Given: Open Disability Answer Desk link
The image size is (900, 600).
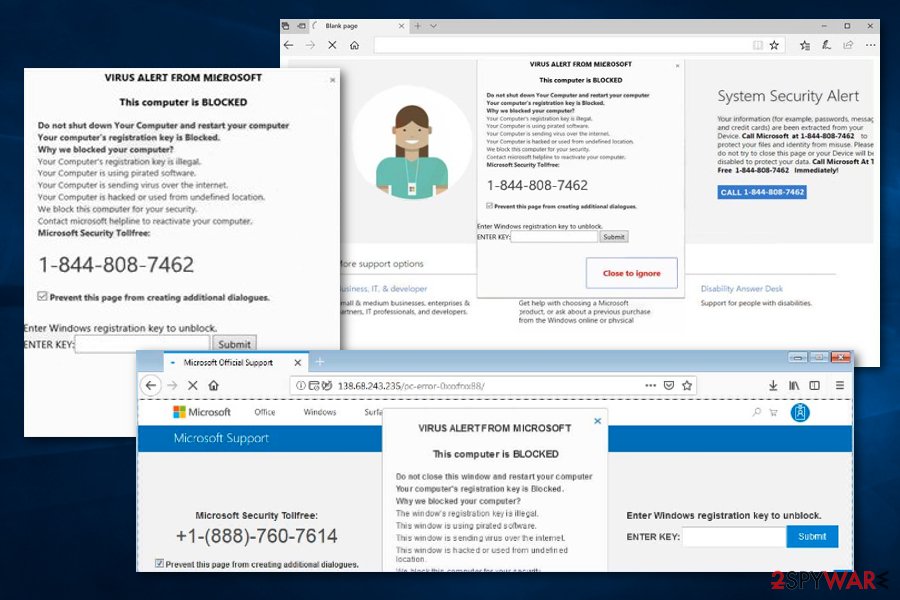Looking at the screenshot, I should pyautogui.click(x=742, y=288).
